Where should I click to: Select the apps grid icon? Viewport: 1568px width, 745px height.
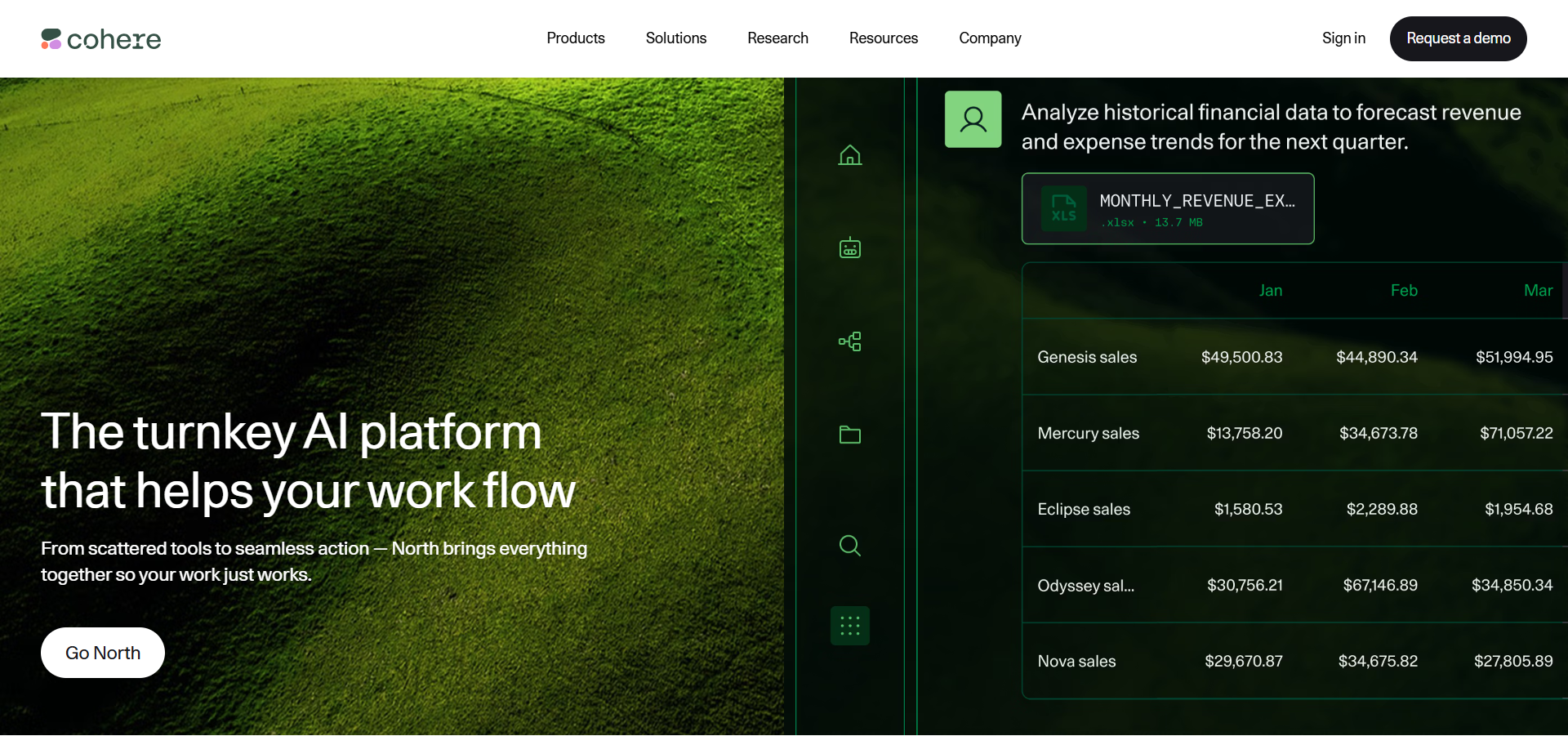[x=849, y=626]
